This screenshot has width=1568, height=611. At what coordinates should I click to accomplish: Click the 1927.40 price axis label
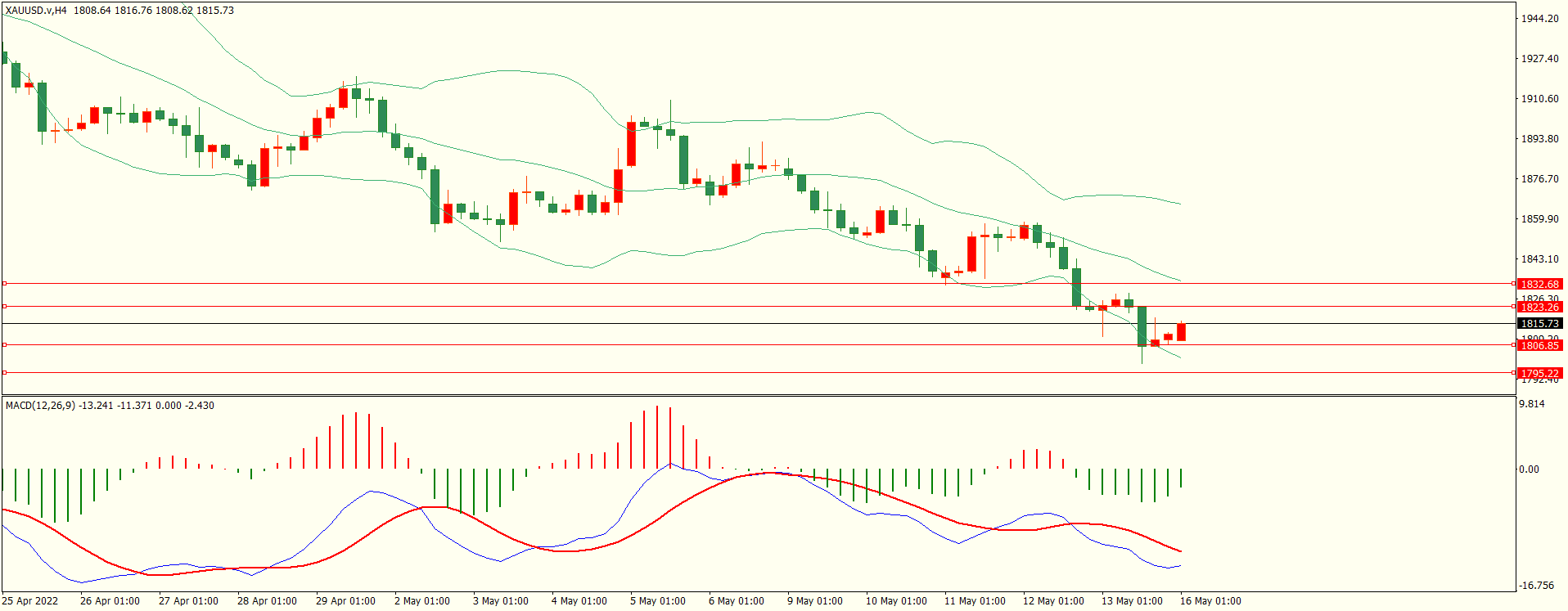(1539, 59)
